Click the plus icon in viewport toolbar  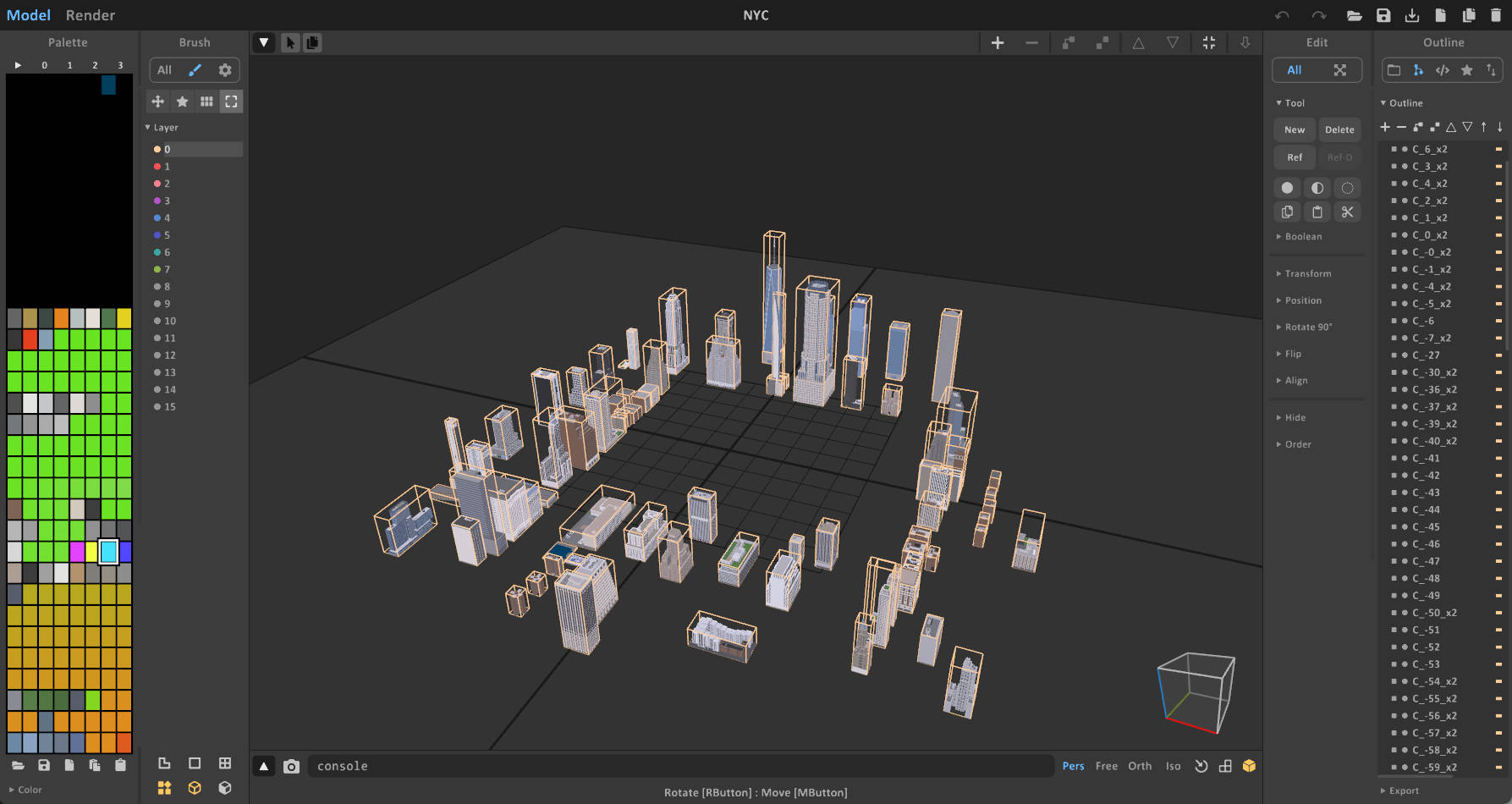point(998,42)
